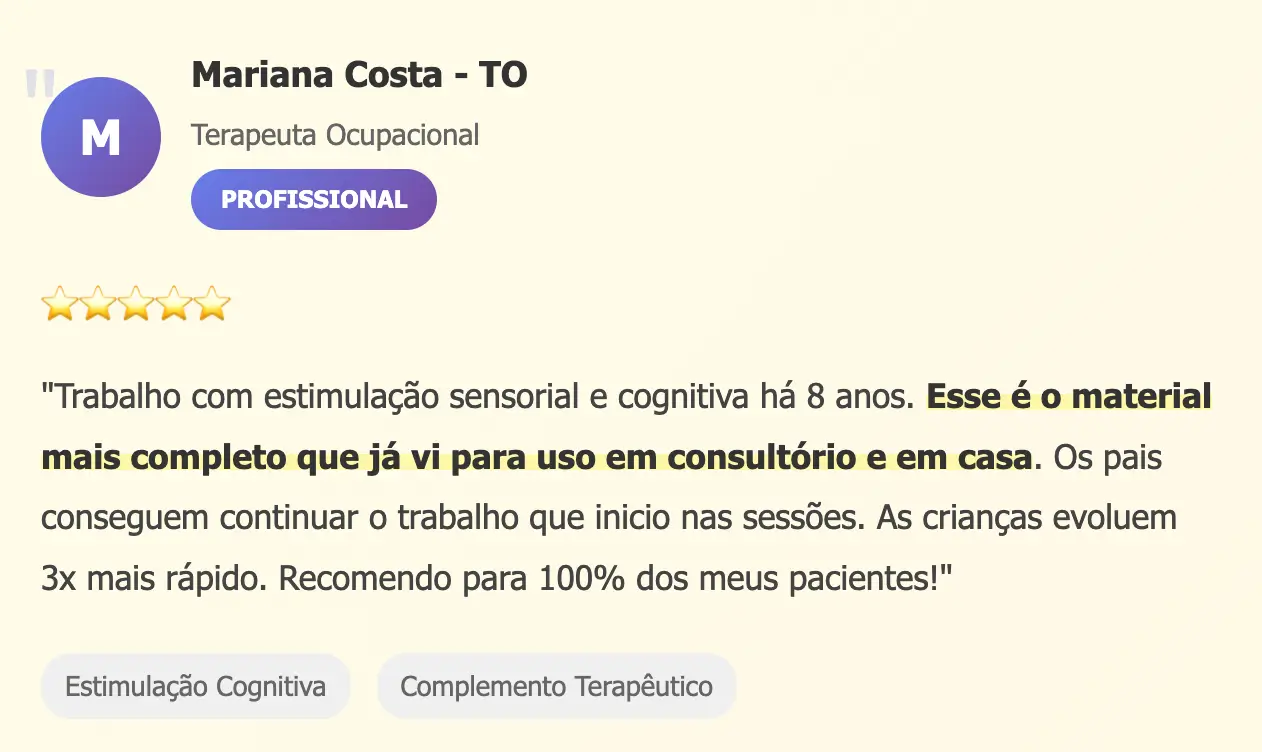Click the purple "M" avatar circle

coord(101,137)
